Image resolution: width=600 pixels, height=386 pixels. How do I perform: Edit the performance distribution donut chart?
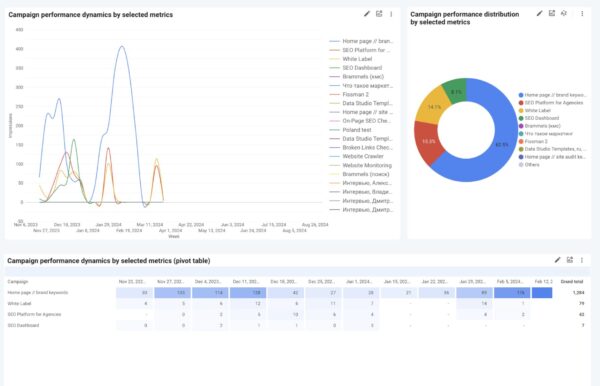[x=539, y=14]
